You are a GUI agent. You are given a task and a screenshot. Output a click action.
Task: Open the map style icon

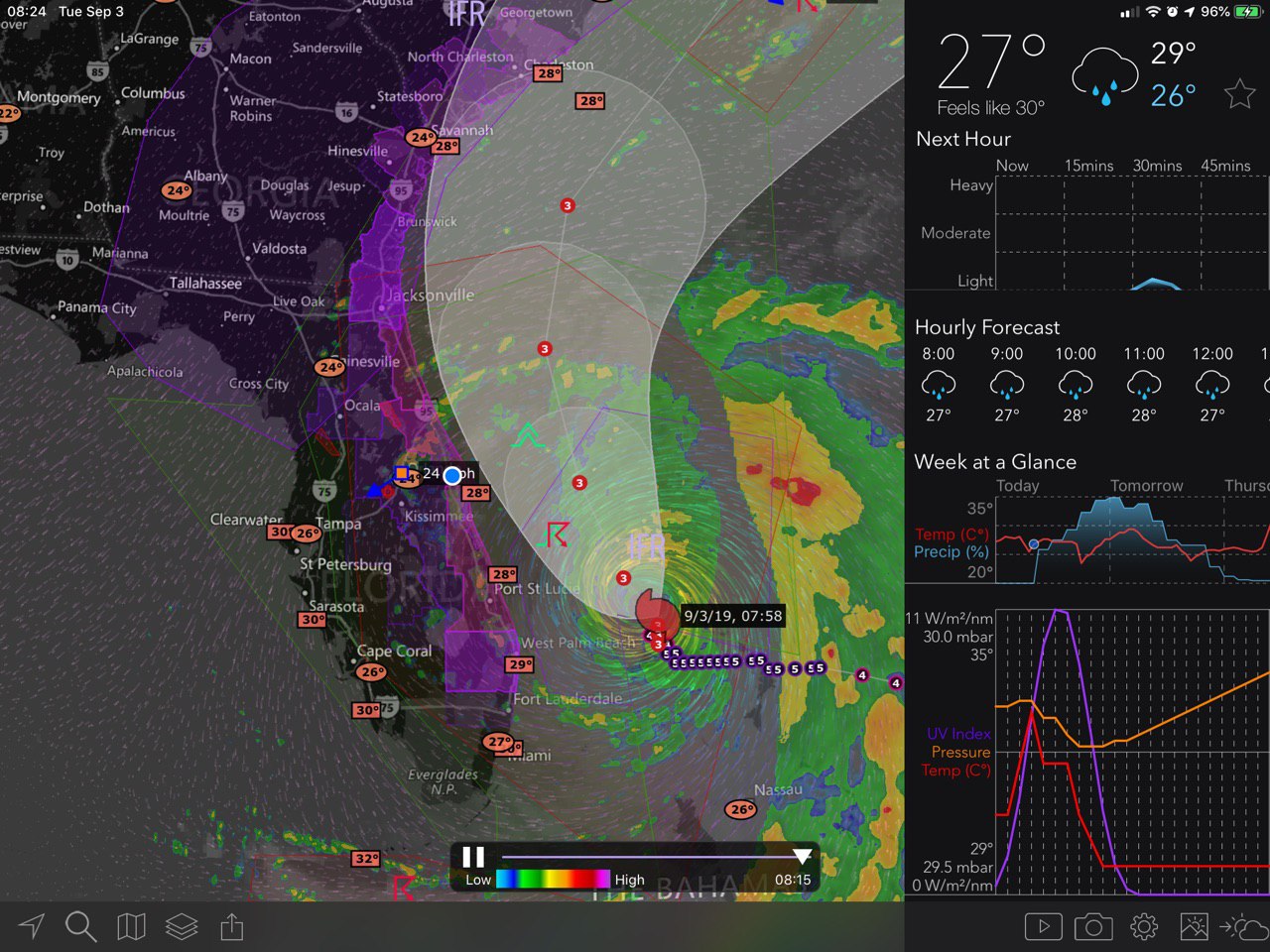click(x=131, y=927)
